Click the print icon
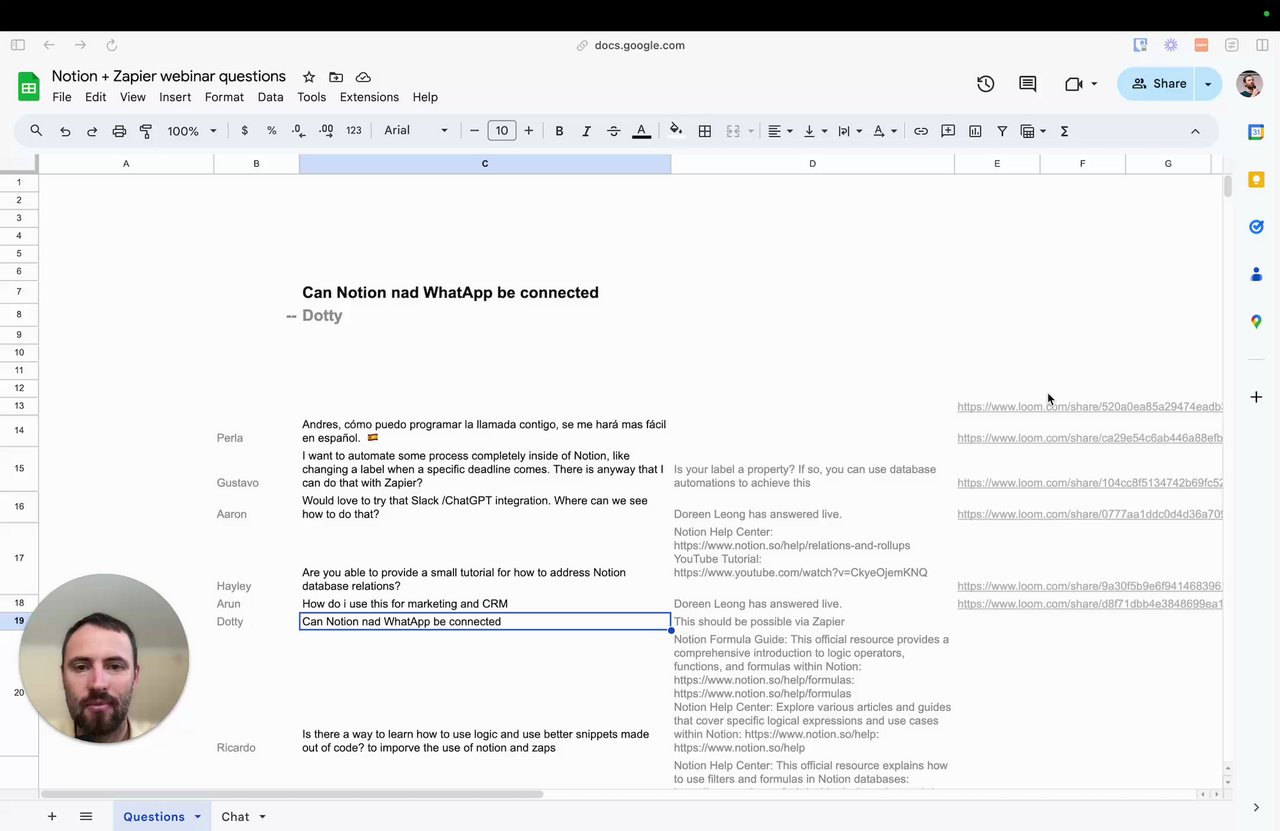Image resolution: width=1280 pixels, height=831 pixels. click(x=119, y=131)
